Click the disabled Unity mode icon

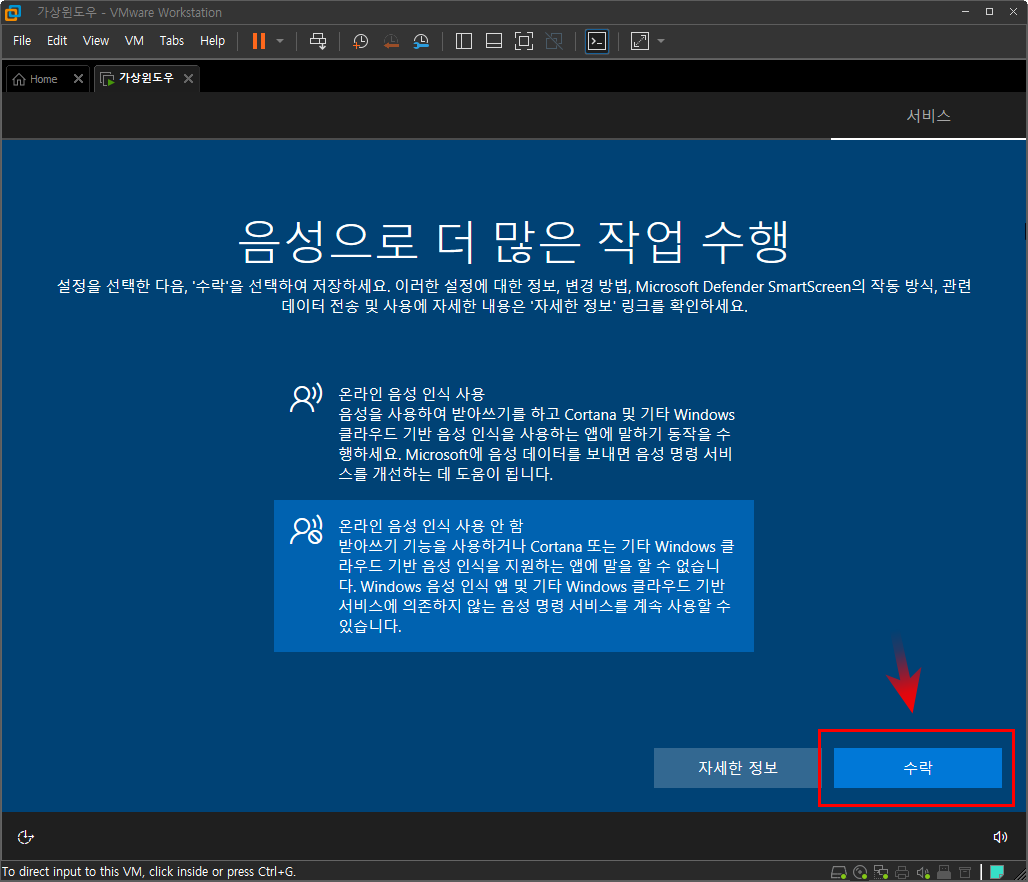[x=554, y=41]
